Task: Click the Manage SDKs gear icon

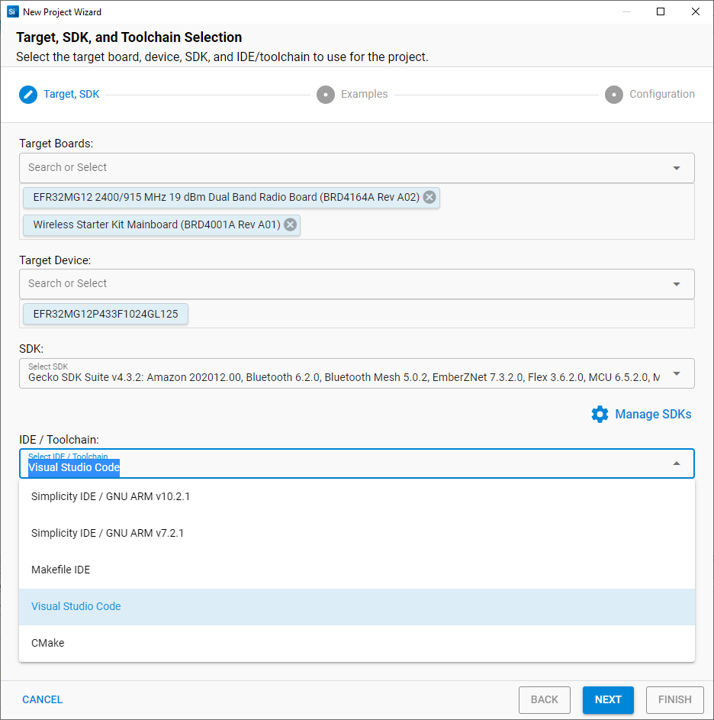Action: pos(599,414)
